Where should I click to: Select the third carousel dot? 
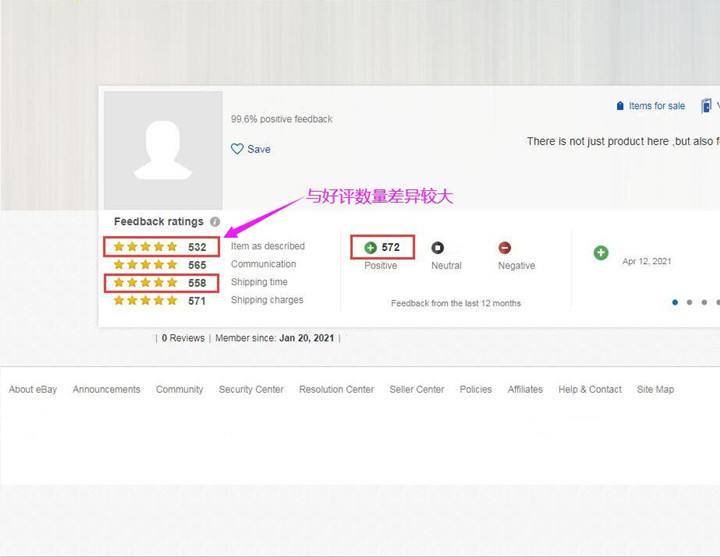tap(704, 302)
